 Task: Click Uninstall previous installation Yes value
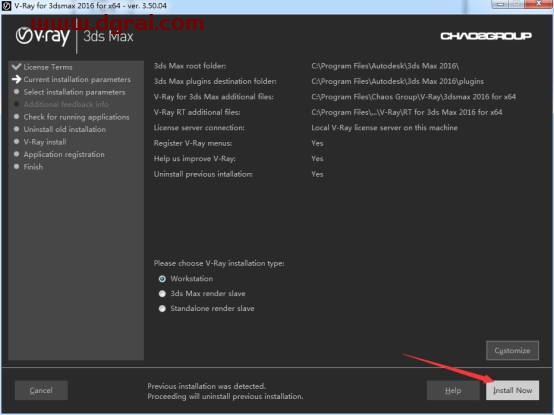click(x=317, y=174)
